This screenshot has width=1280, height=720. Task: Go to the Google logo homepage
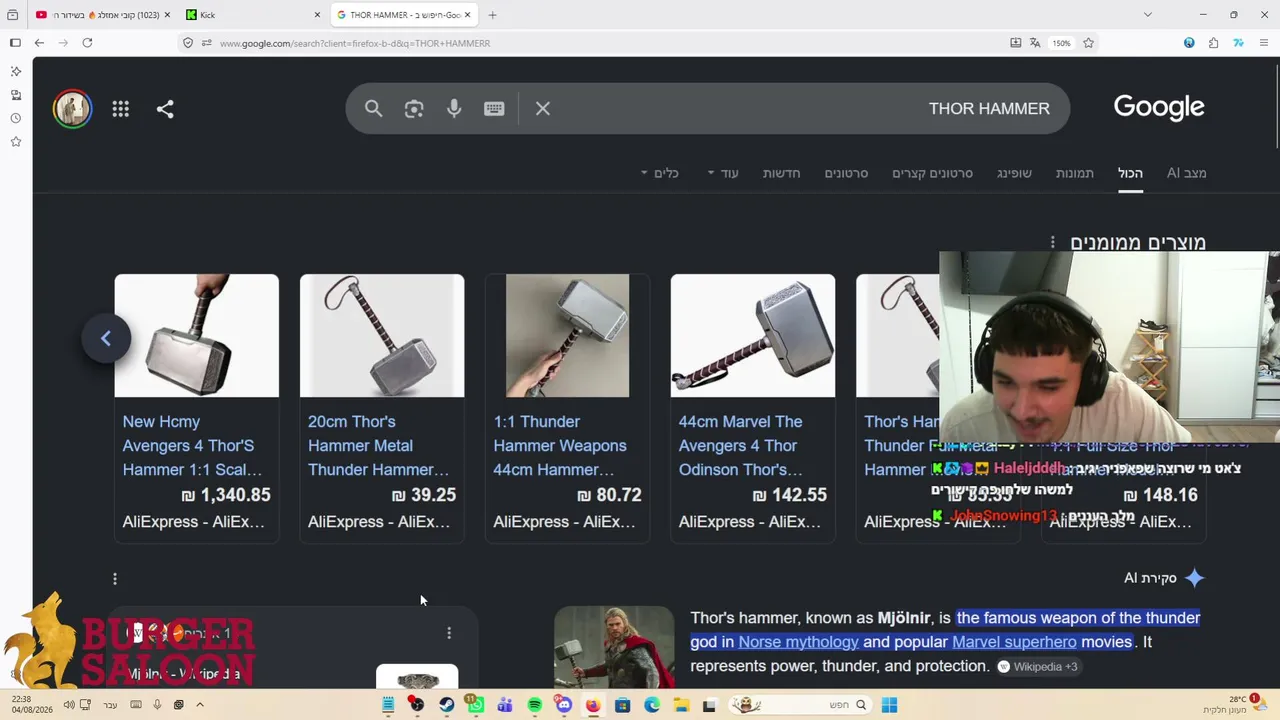(1159, 108)
